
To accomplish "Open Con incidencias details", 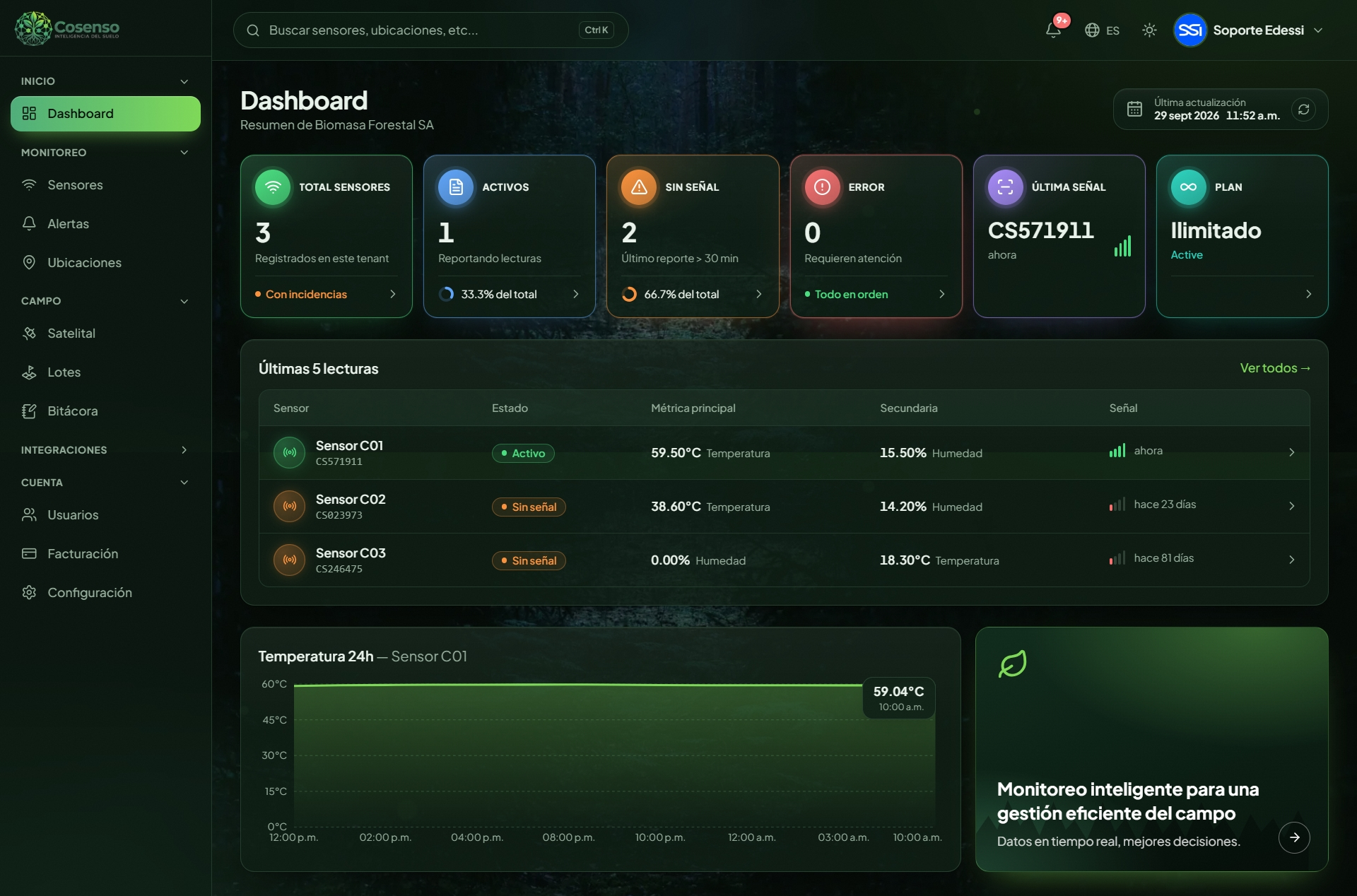I will coord(326,295).
